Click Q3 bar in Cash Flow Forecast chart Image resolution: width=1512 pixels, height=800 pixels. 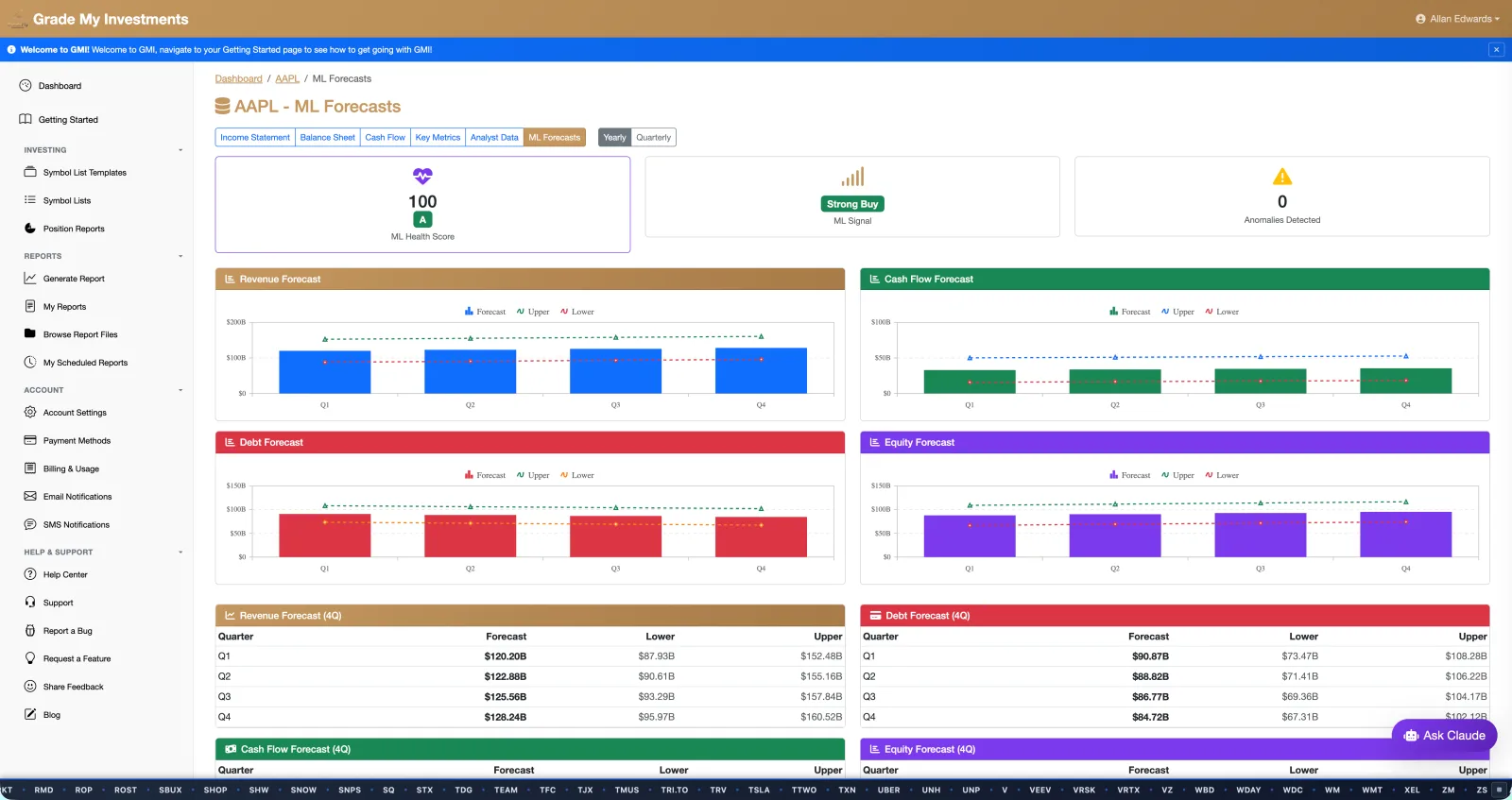click(x=1260, y=381)
